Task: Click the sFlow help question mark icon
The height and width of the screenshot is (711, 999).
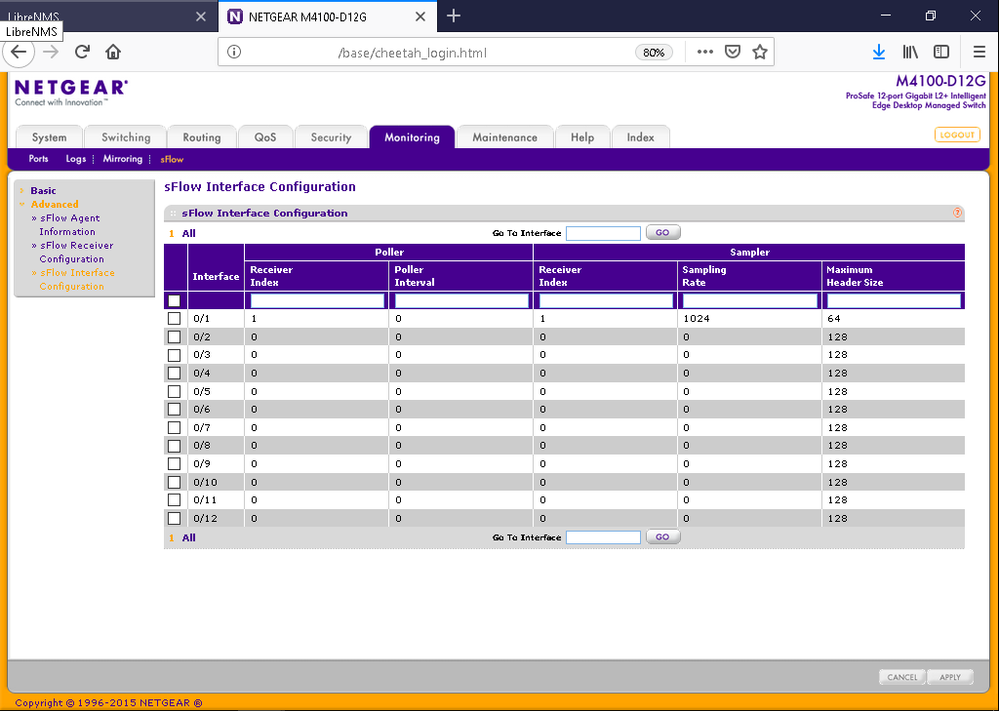Action: (x=958, y=213)
